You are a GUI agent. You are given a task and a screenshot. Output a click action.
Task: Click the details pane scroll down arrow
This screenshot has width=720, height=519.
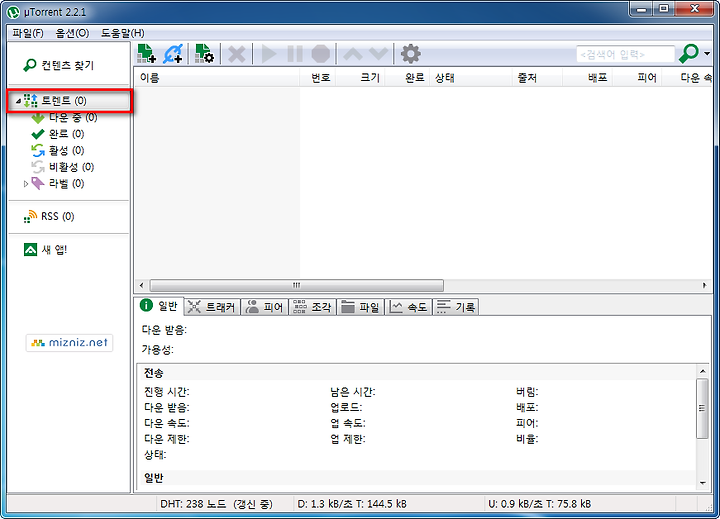click(x=703, y=483)
